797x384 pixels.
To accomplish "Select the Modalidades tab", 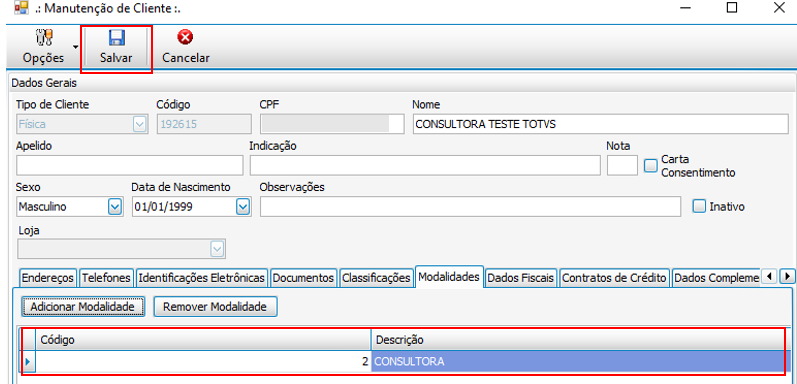I will [449, 277].
